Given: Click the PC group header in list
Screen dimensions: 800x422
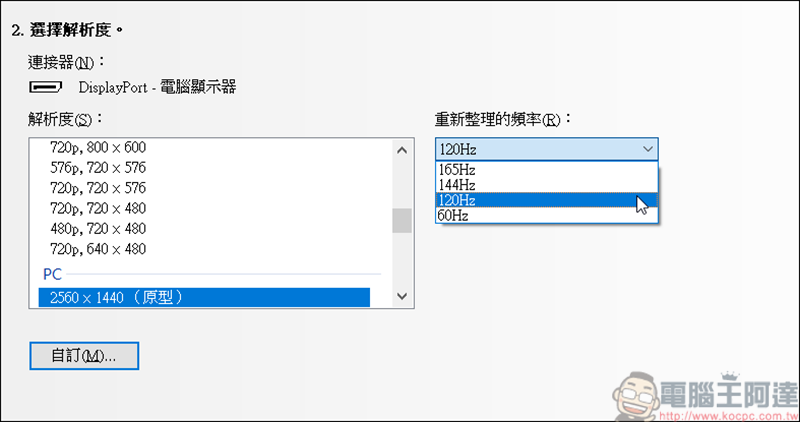Looking at the screenshot, I should [x=52, y=273].
